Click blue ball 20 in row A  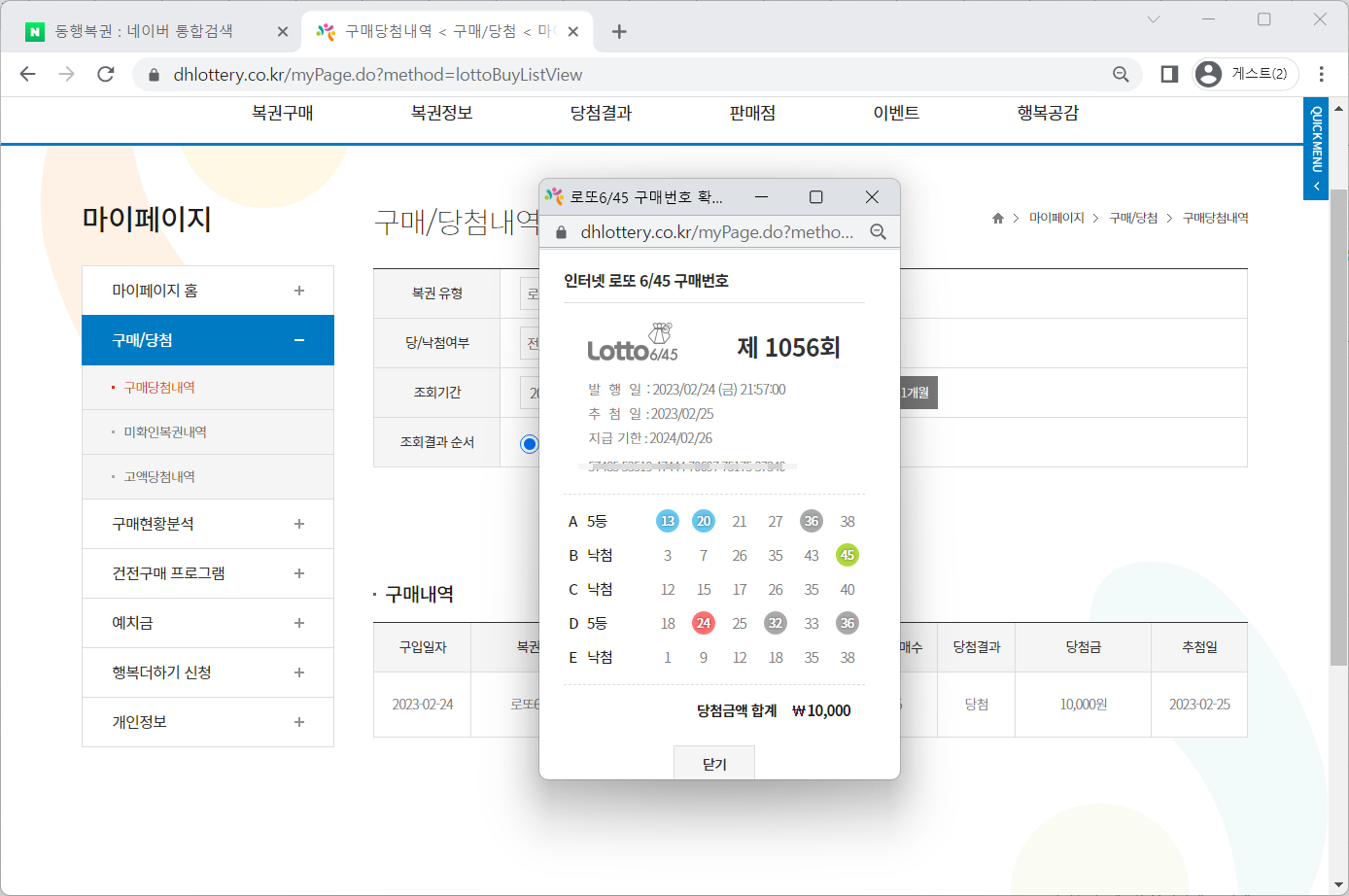(x=704, y=521)
